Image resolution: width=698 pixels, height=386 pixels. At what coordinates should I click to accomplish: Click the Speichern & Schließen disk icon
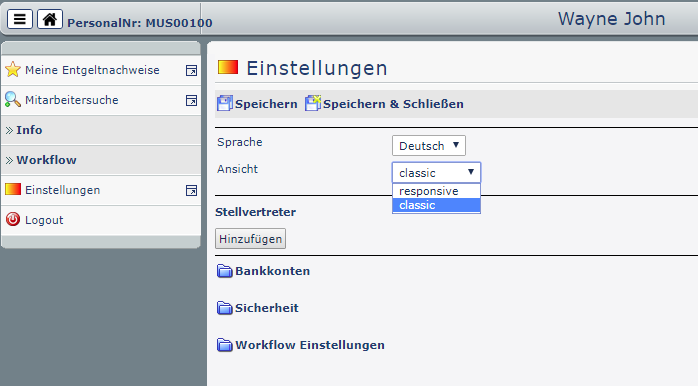pyautogui.click(x=313, y=103)
